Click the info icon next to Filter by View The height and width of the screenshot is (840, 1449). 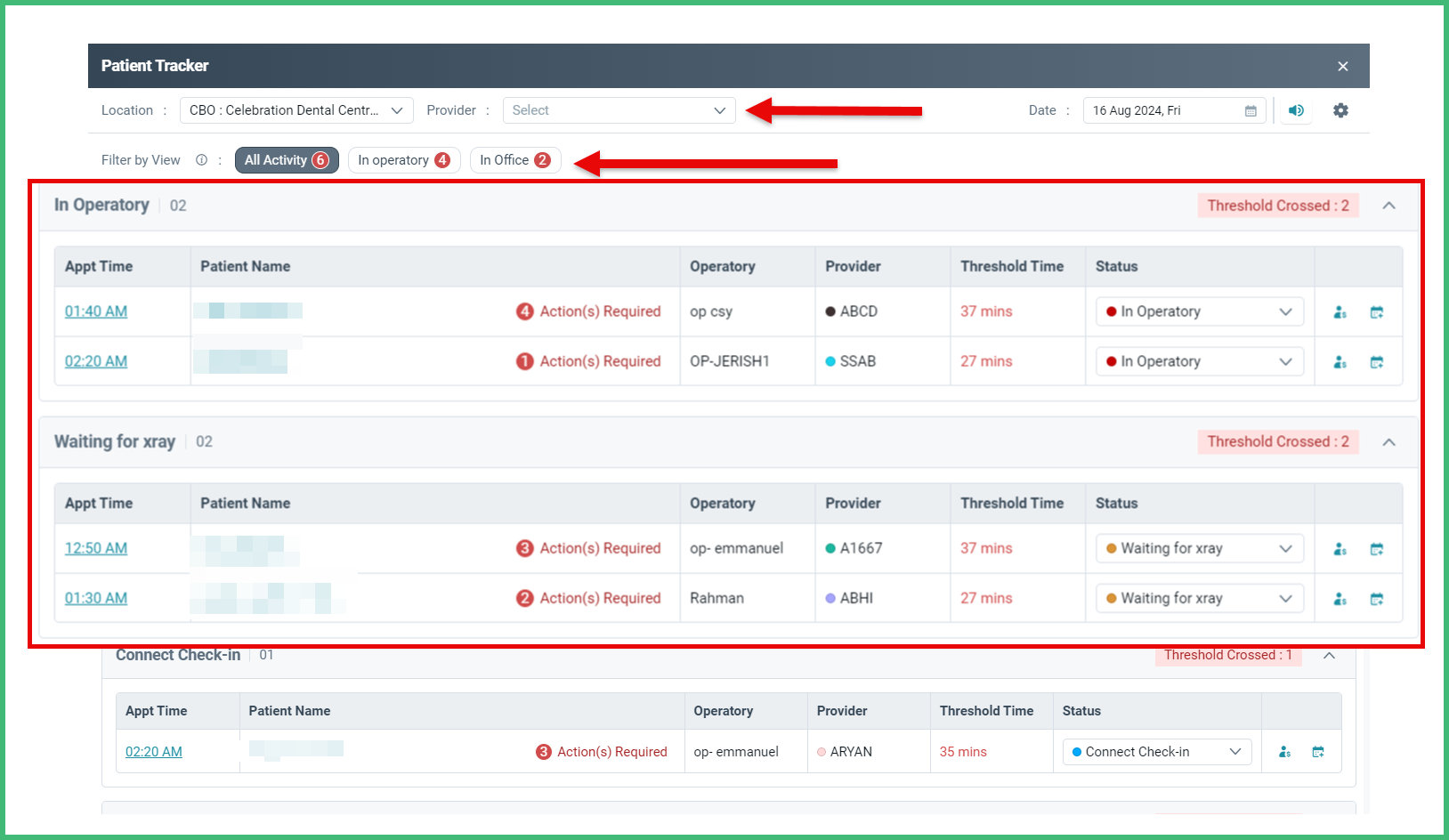point(202,160)
